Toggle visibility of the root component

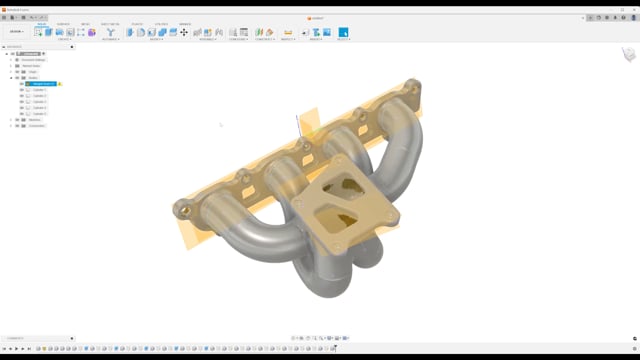(x=13, y=54)
